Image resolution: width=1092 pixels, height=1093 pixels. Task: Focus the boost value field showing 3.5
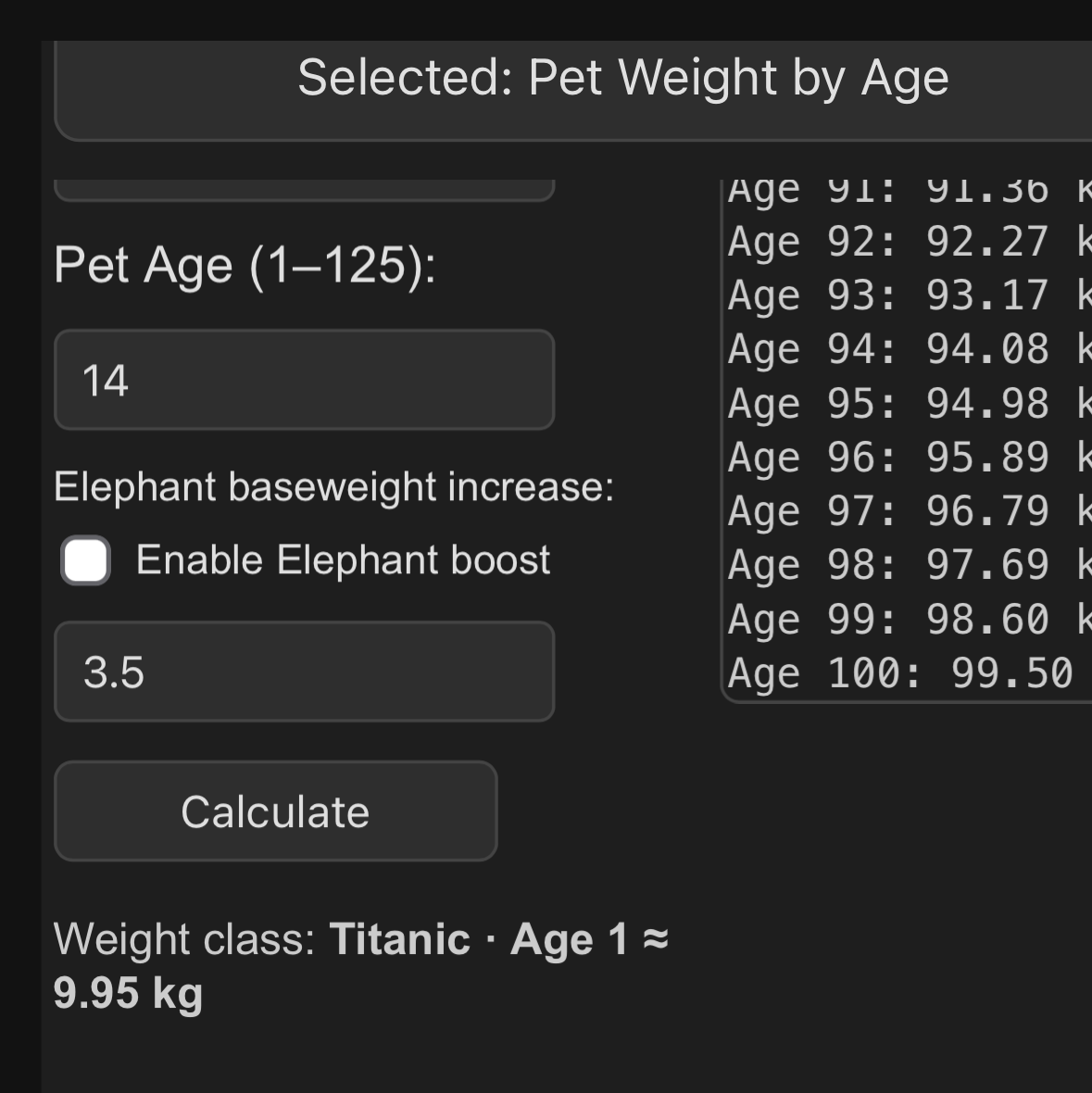304,672
